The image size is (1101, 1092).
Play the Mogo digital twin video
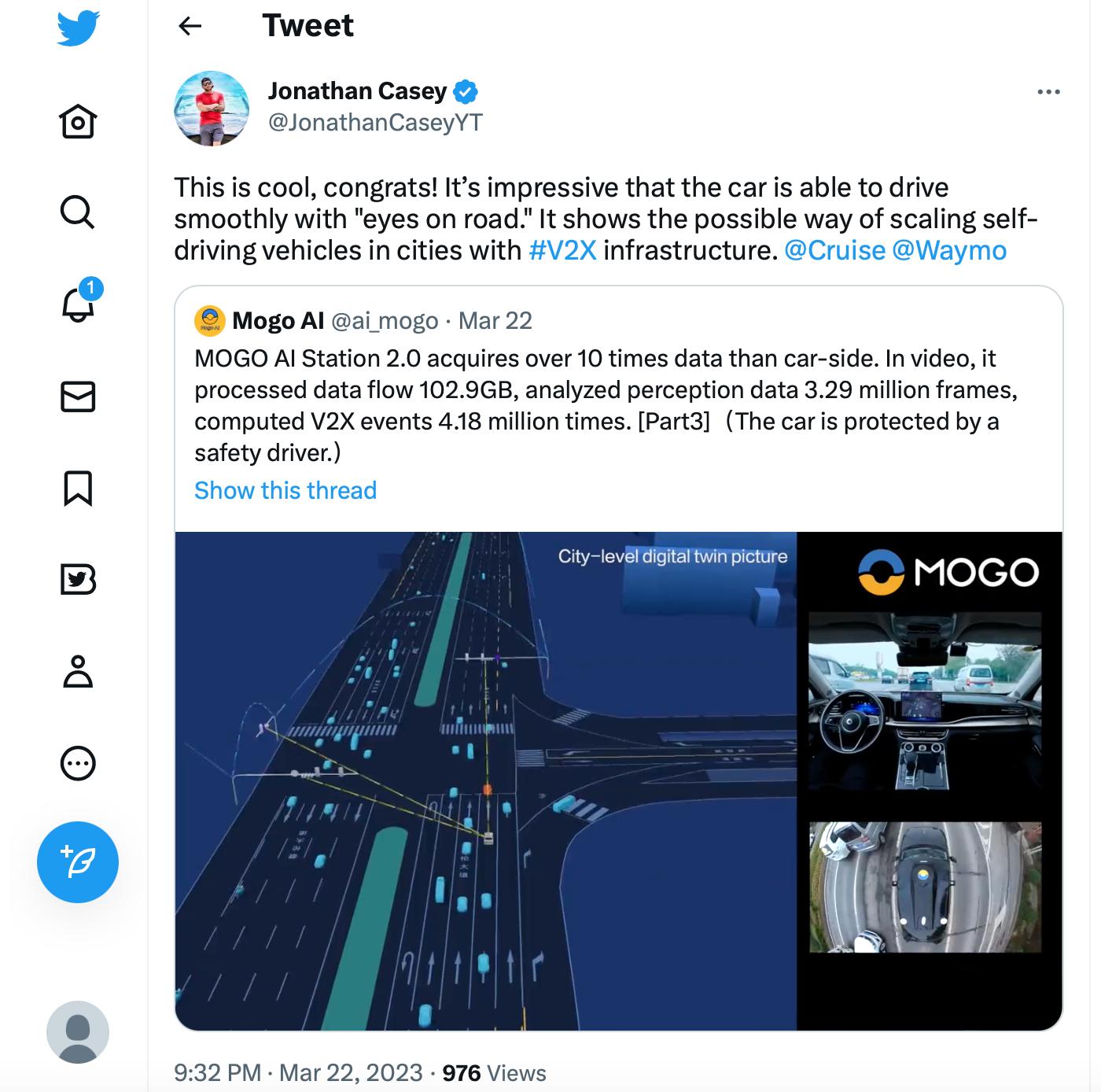pos(618,780)
